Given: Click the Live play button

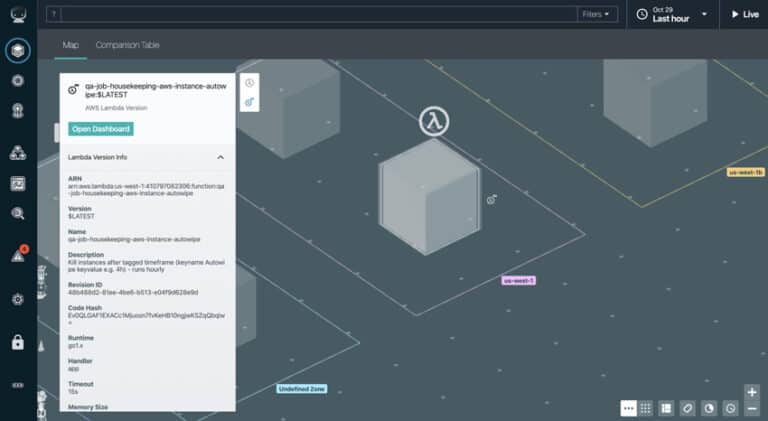Looking at the screenshot, I should pos(744,15).
